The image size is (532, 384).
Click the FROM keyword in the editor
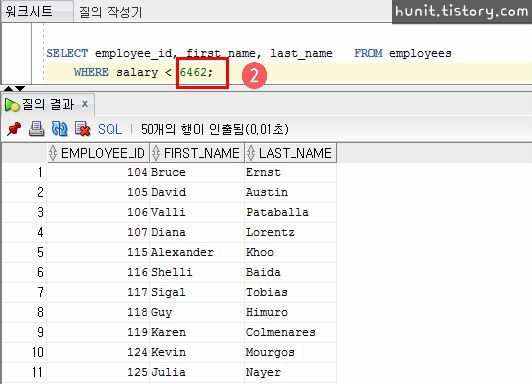pyautogui.click(x=368, y=53)
